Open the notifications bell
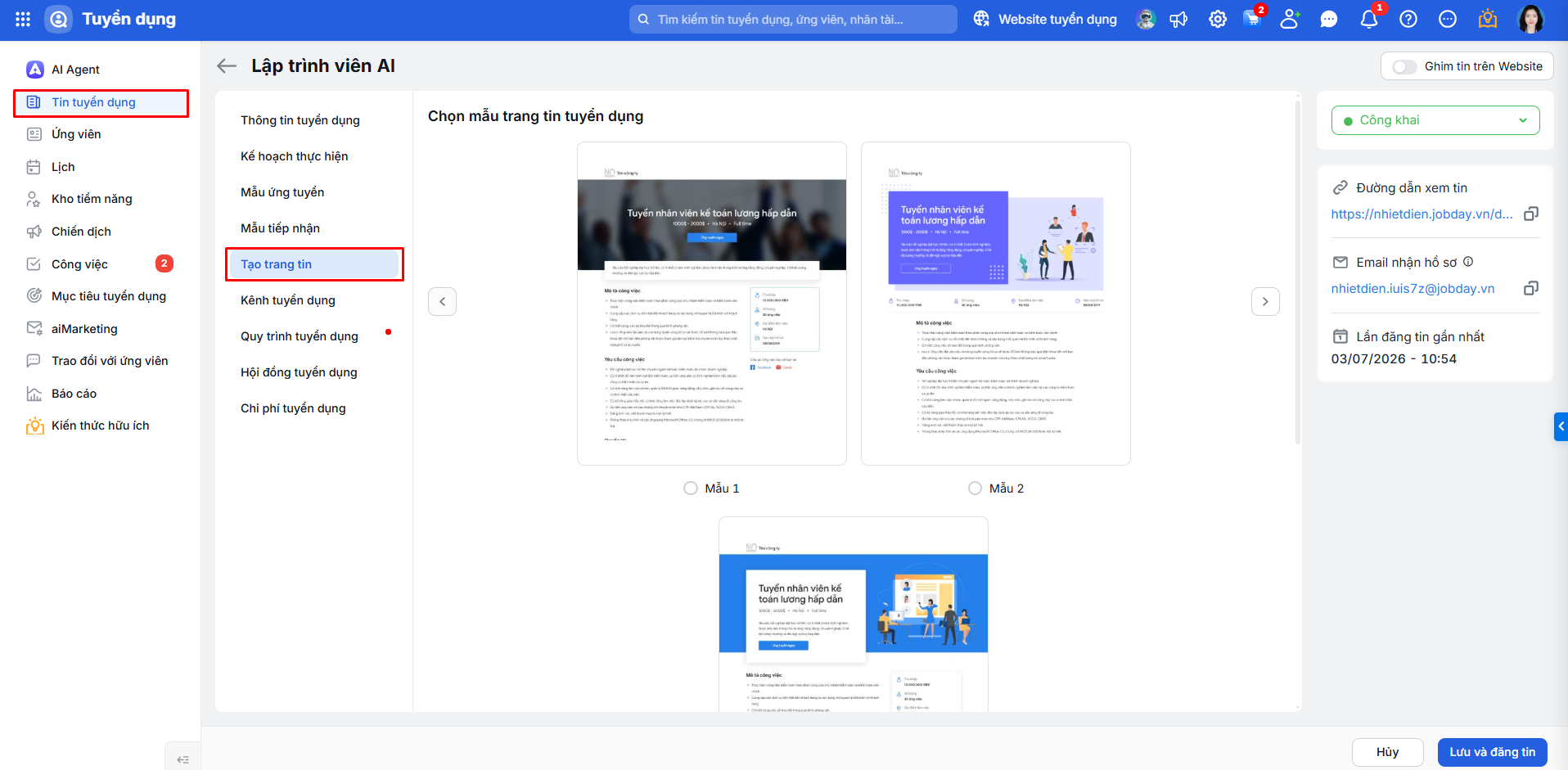The width and height of the screenshot is (1568, 770). click(1369, 19)
